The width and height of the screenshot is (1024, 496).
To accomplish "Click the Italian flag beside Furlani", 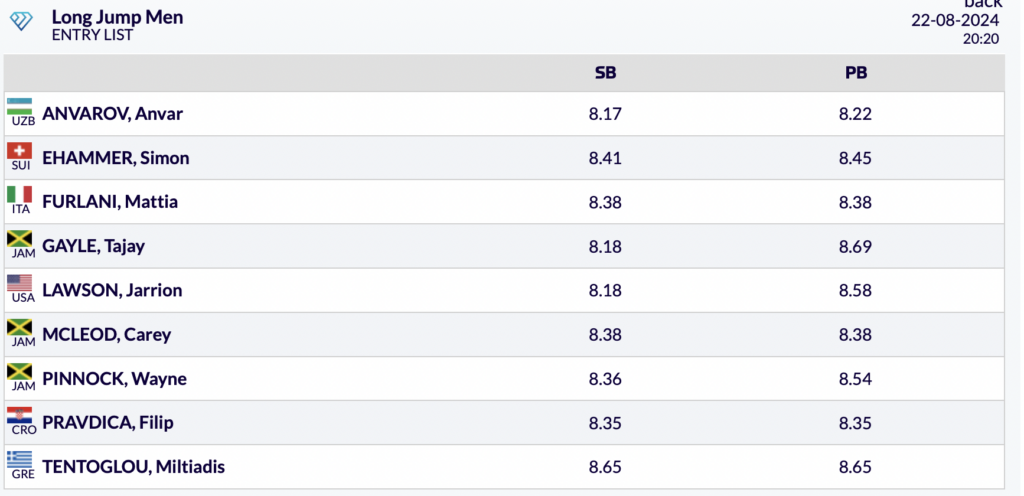I will 20,195.
